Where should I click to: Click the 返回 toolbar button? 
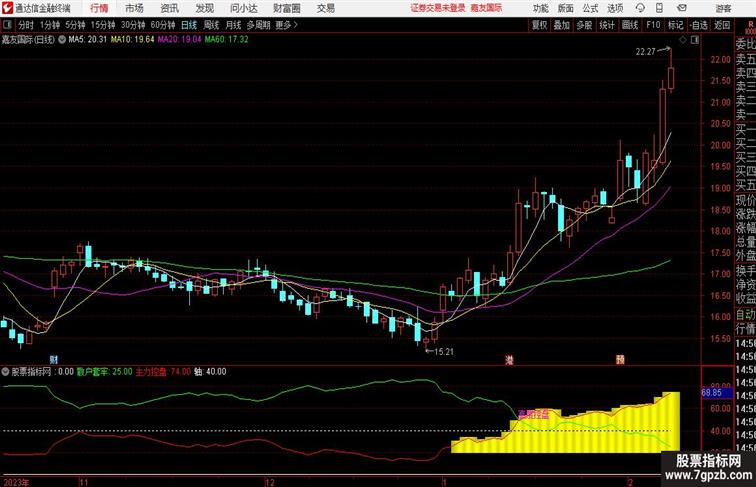click(722, 25)
